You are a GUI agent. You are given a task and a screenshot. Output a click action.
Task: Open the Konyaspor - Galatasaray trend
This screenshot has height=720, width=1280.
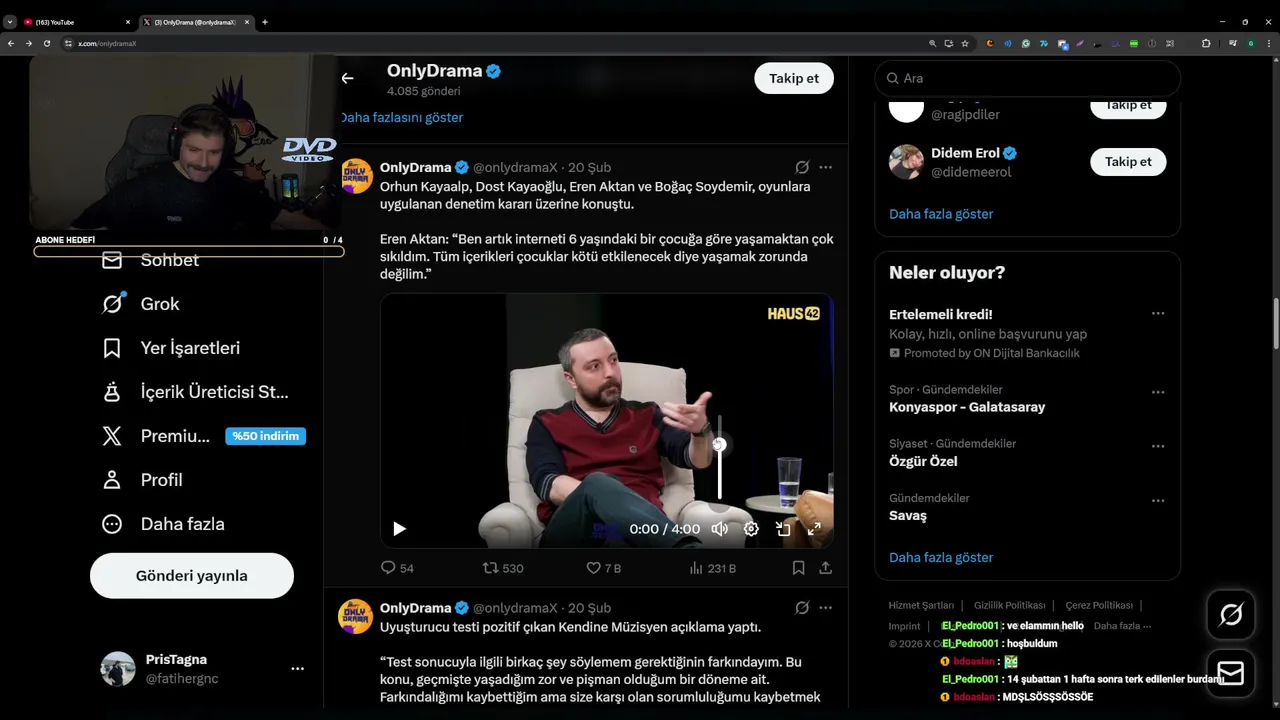coord(967,407)
